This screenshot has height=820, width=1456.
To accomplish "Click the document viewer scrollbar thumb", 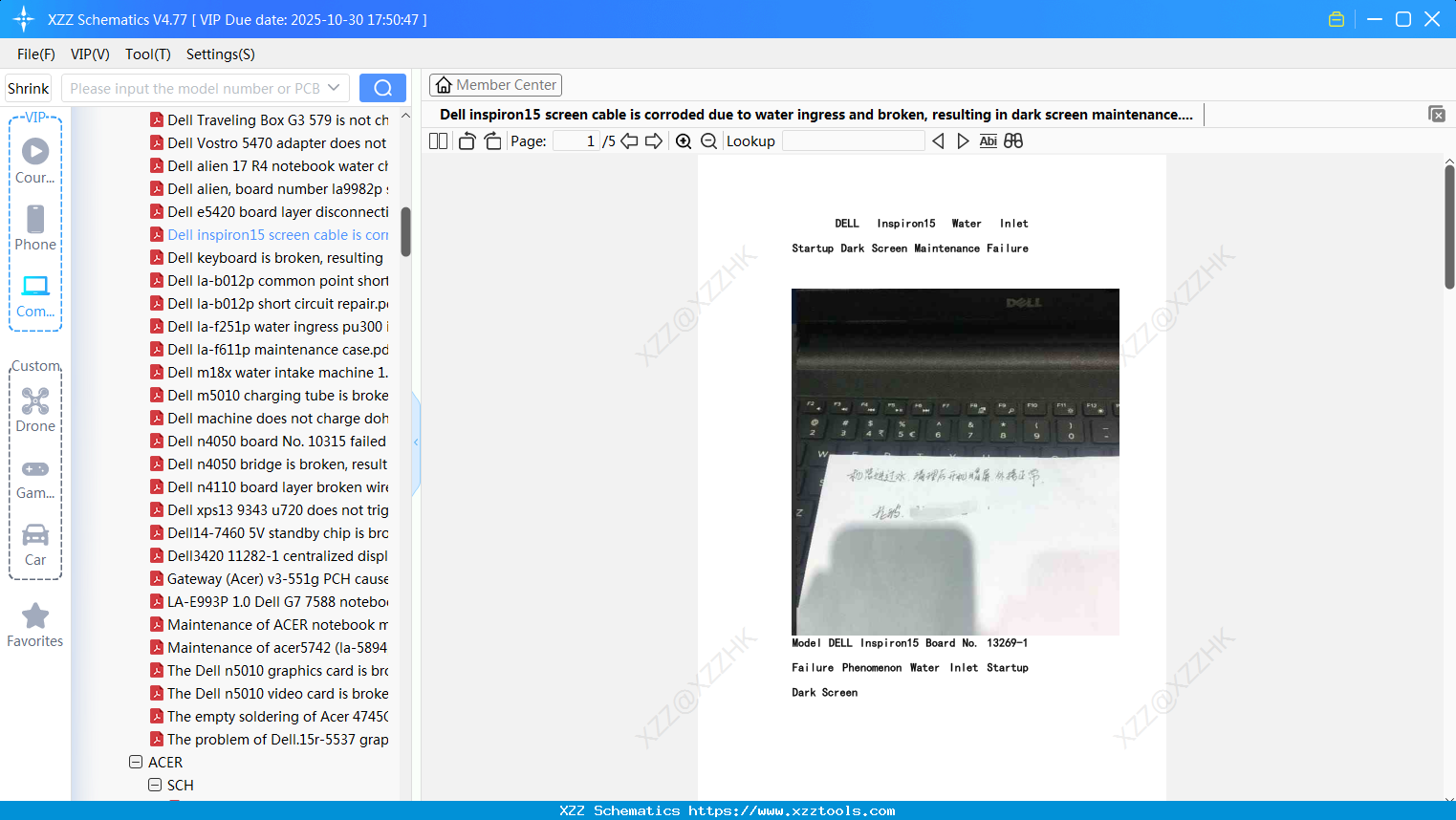I will (x=1449, y=227).
